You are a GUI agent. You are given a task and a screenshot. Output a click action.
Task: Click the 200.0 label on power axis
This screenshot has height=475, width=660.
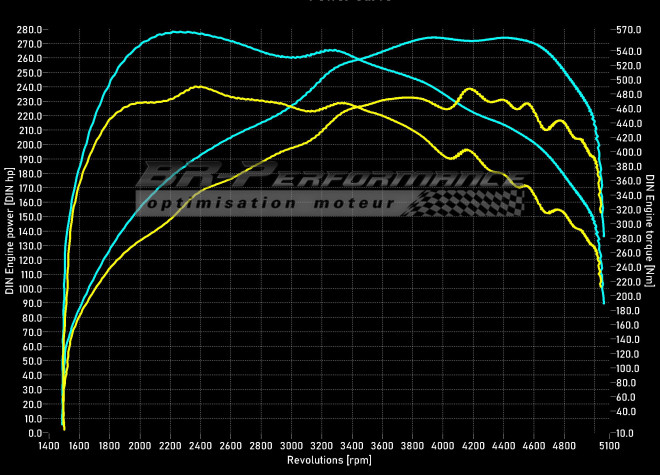(x=29, y=145)
